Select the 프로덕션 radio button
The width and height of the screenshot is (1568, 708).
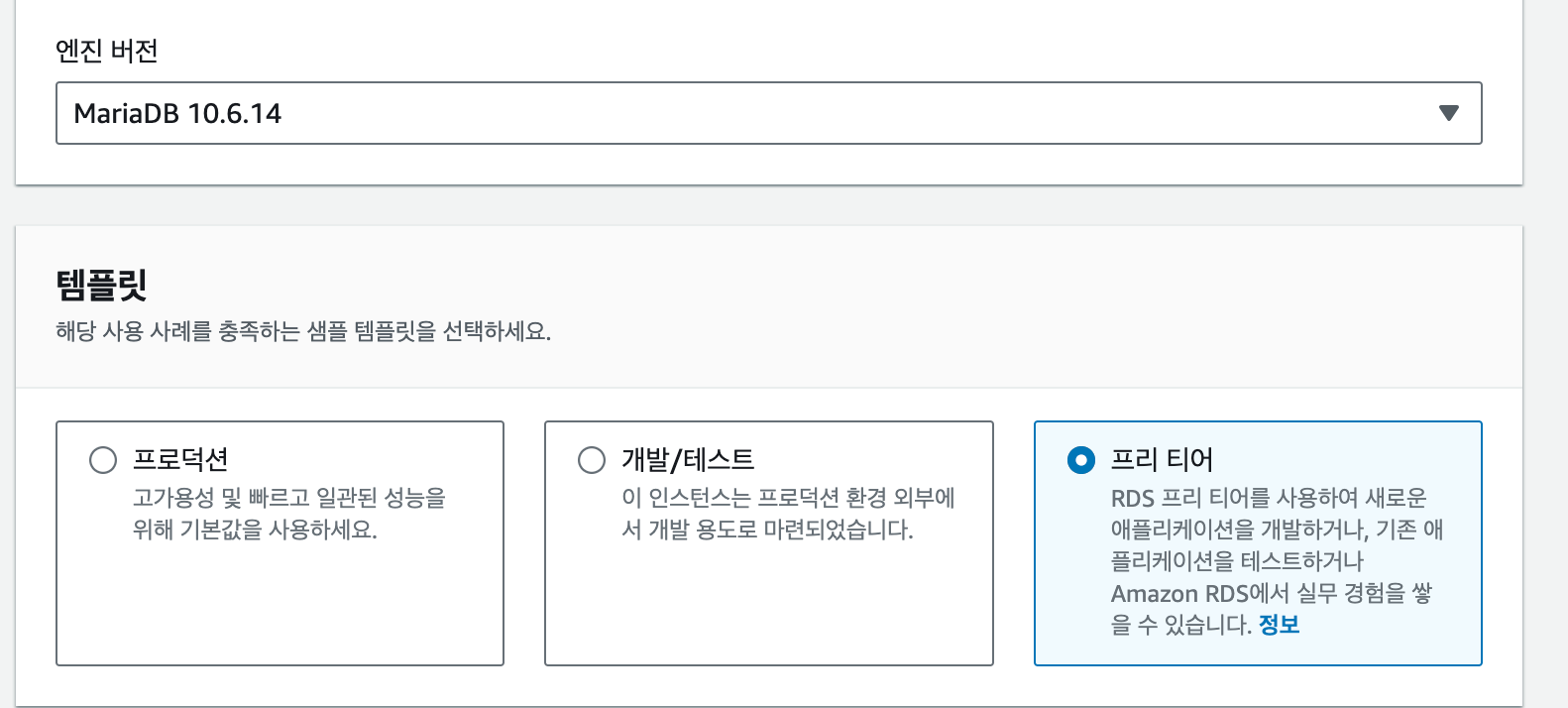click(x=103, y=460)
